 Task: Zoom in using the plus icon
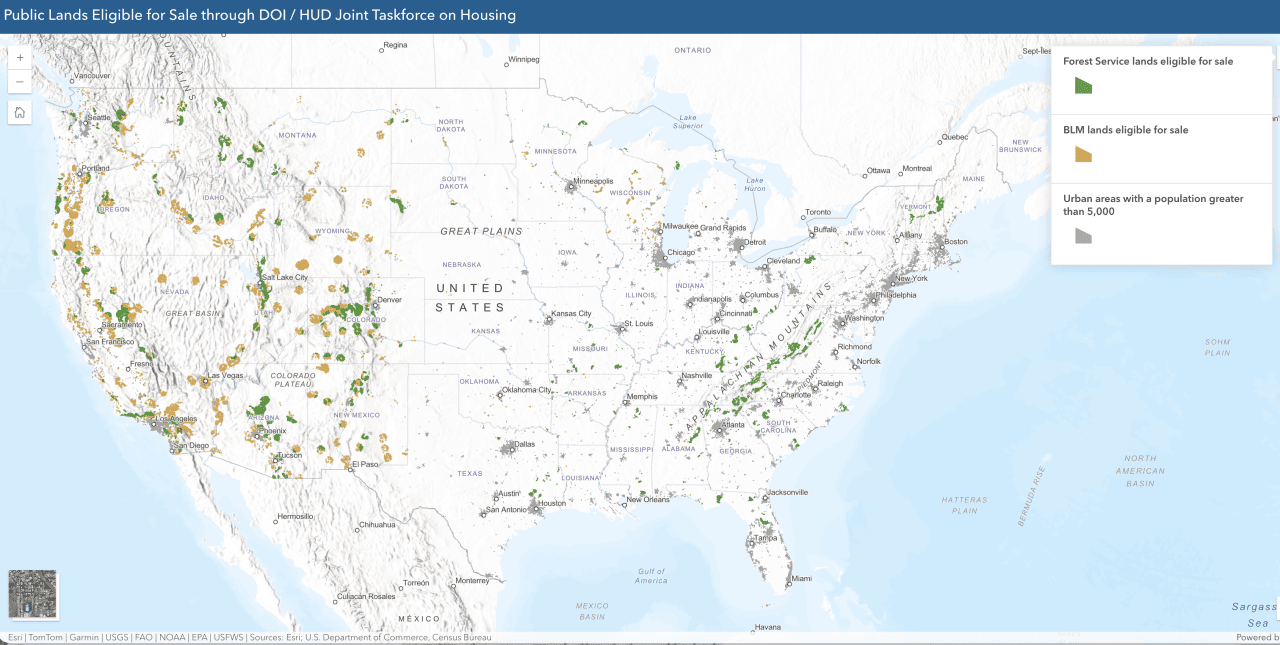pos(19,57)
